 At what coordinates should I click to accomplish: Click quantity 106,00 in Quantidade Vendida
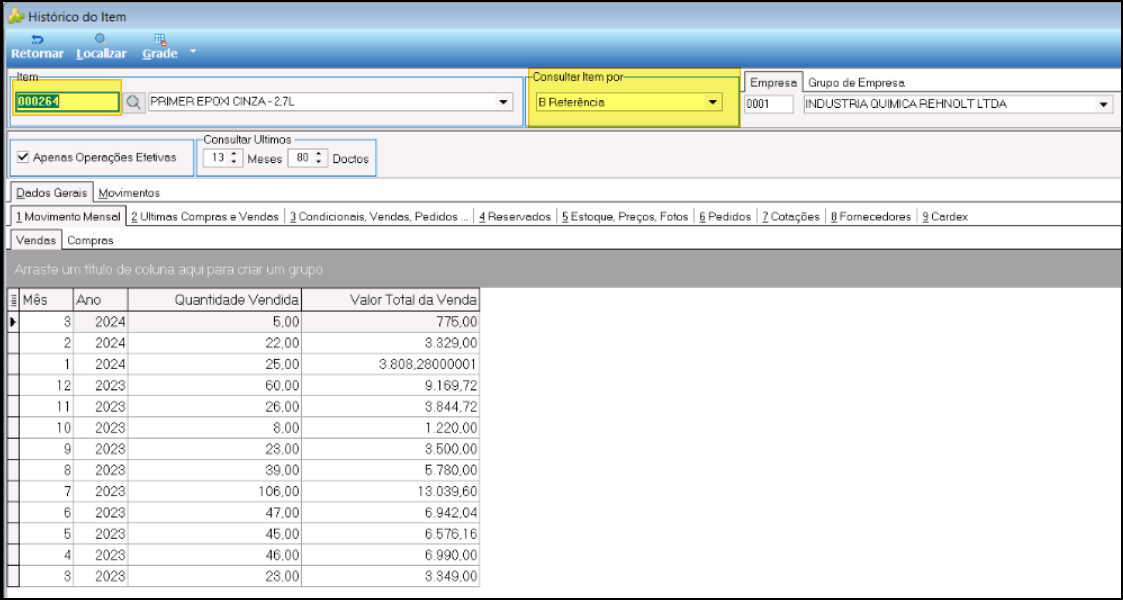click(279, 492)
